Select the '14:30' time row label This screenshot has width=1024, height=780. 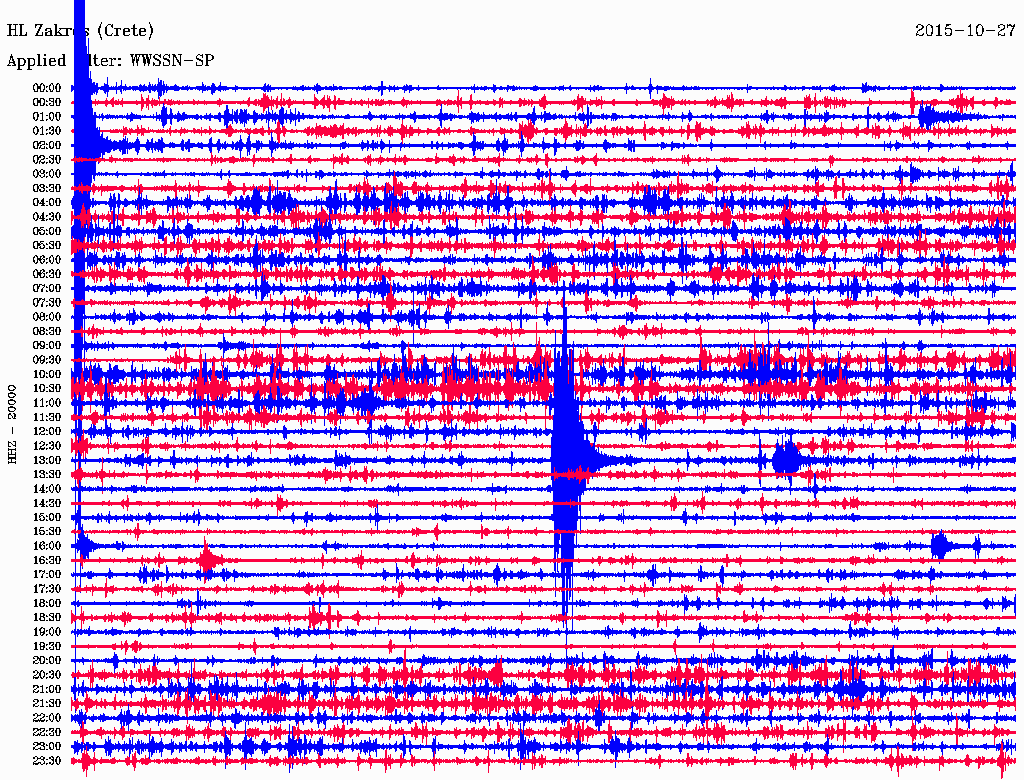click(x=47, y=504)
